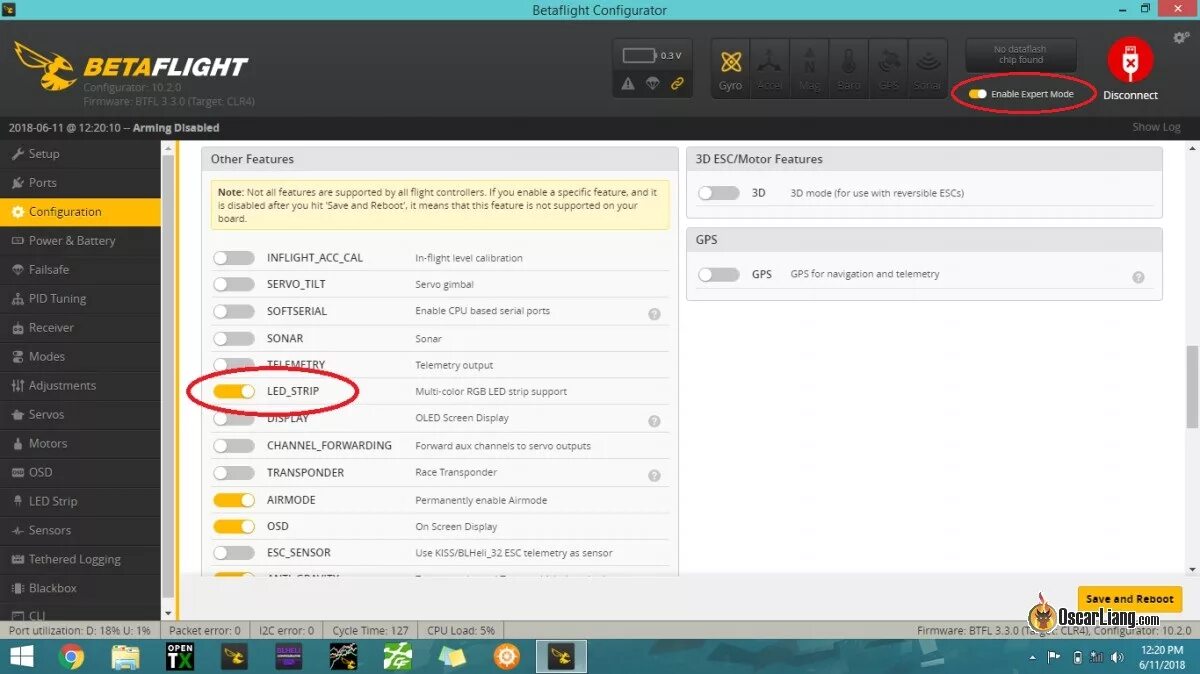Open Chrome from the taskbar

tap(71, 656)
